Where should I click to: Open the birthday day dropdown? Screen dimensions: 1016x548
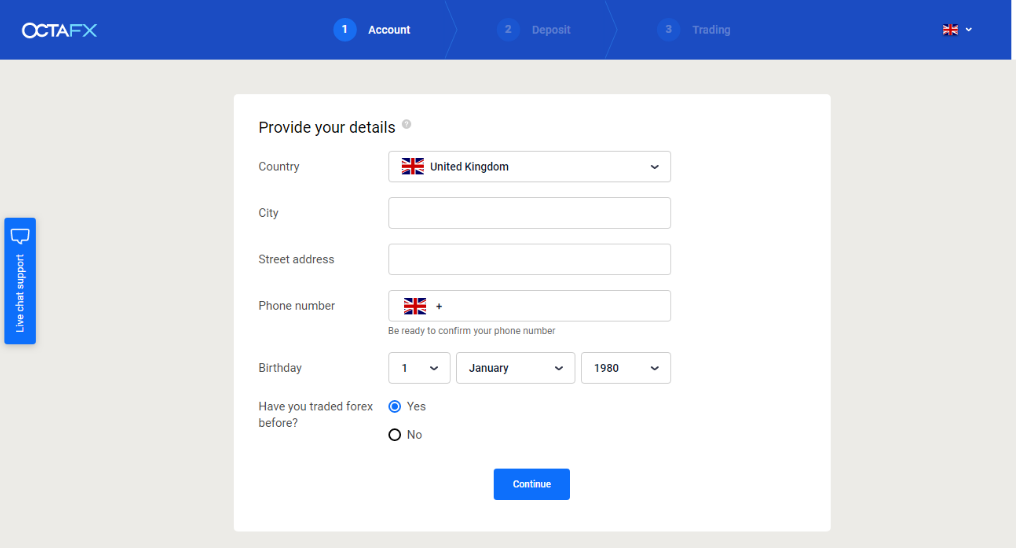[x=419, y=368]
